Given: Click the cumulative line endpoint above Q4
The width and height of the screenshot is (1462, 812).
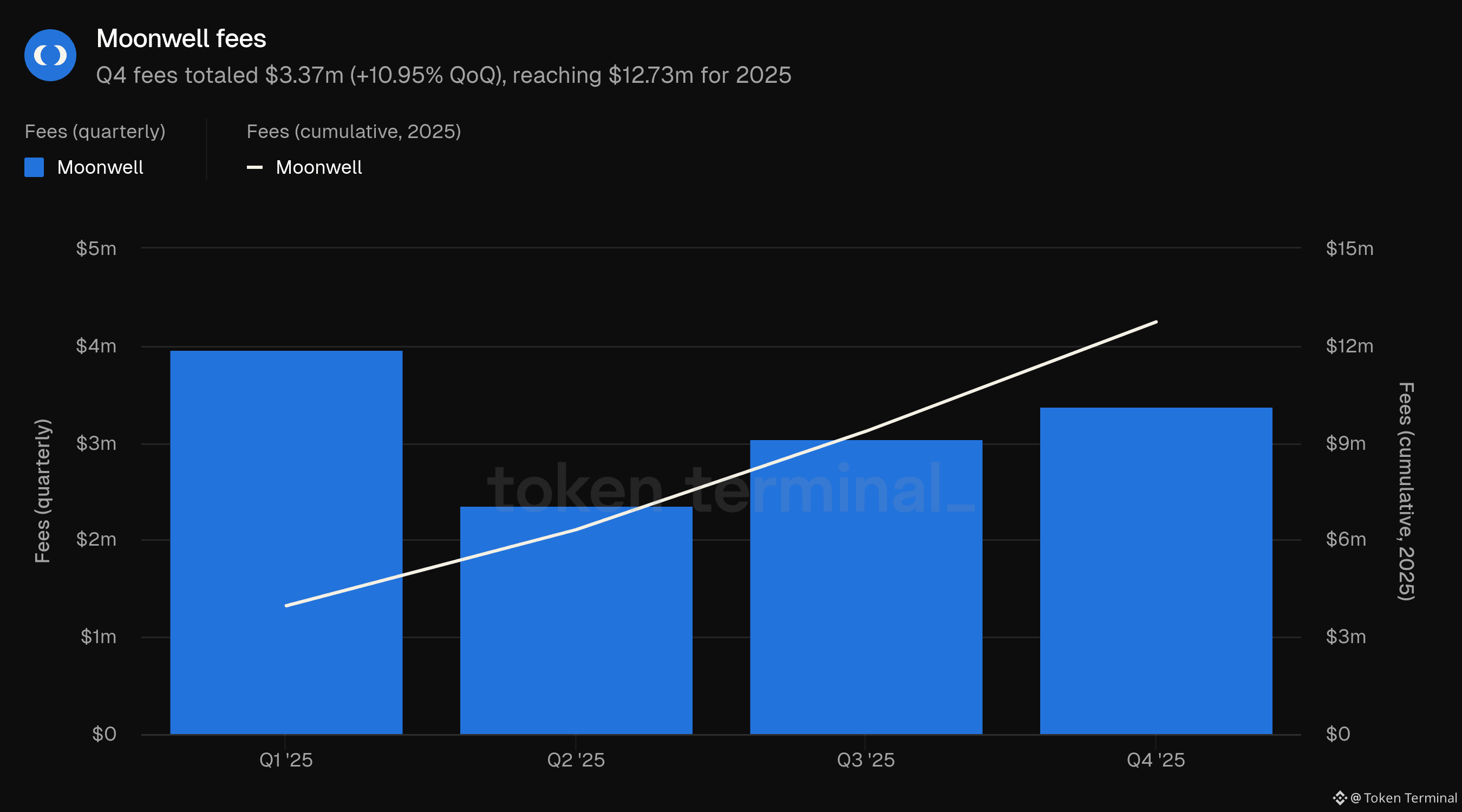Looking at the screenshot, I should (x=1156, y=322).
